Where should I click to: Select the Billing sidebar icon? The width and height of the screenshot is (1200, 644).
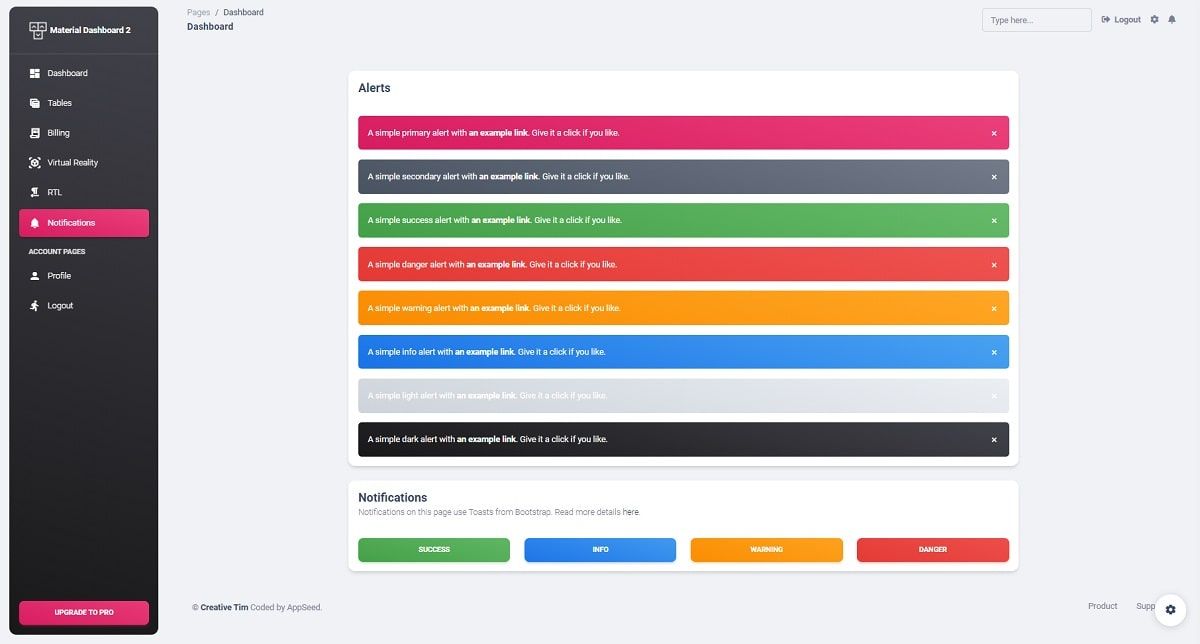tap(37, 132)
